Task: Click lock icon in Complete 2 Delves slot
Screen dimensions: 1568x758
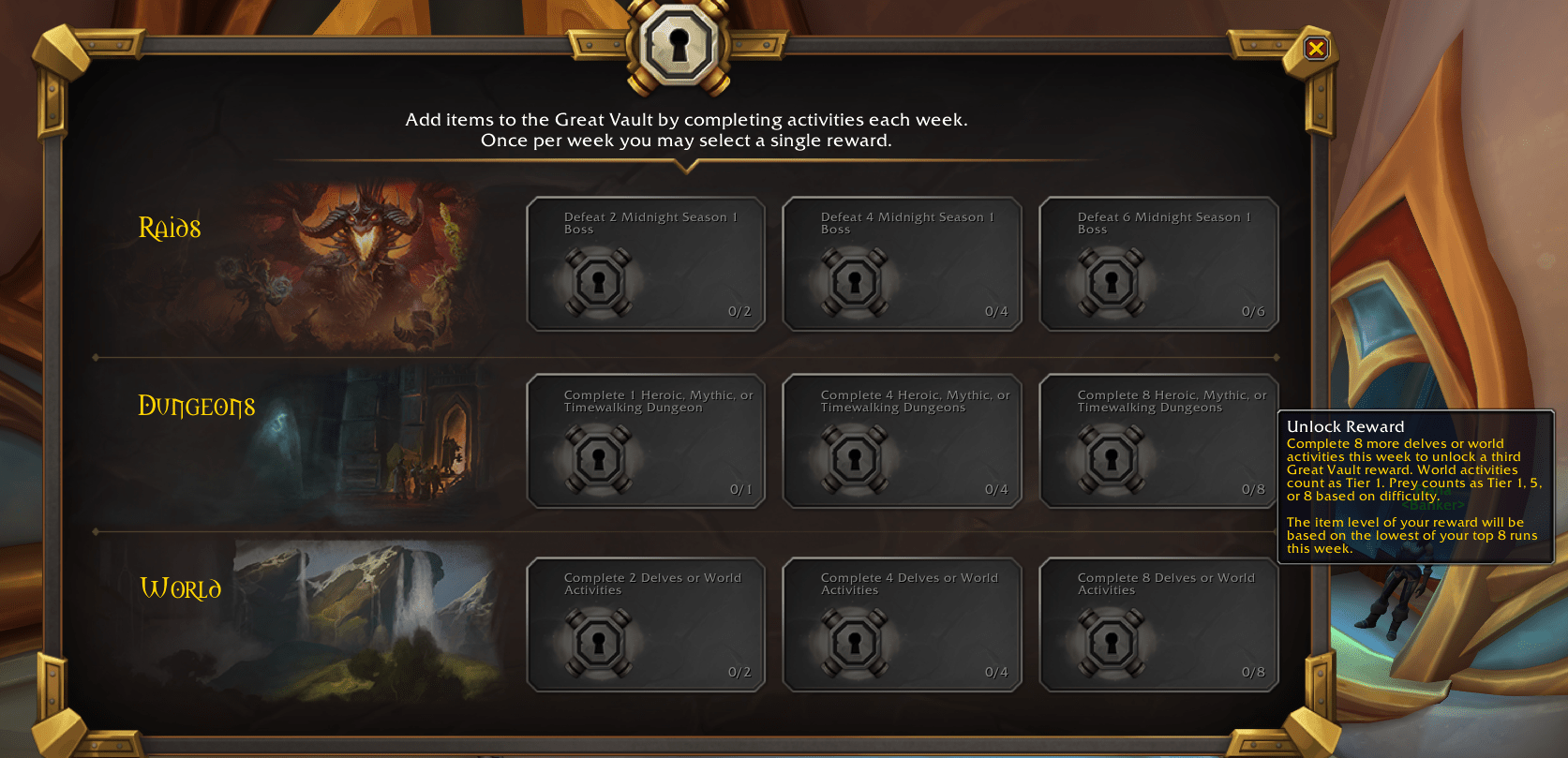Action: pos(598,643)
